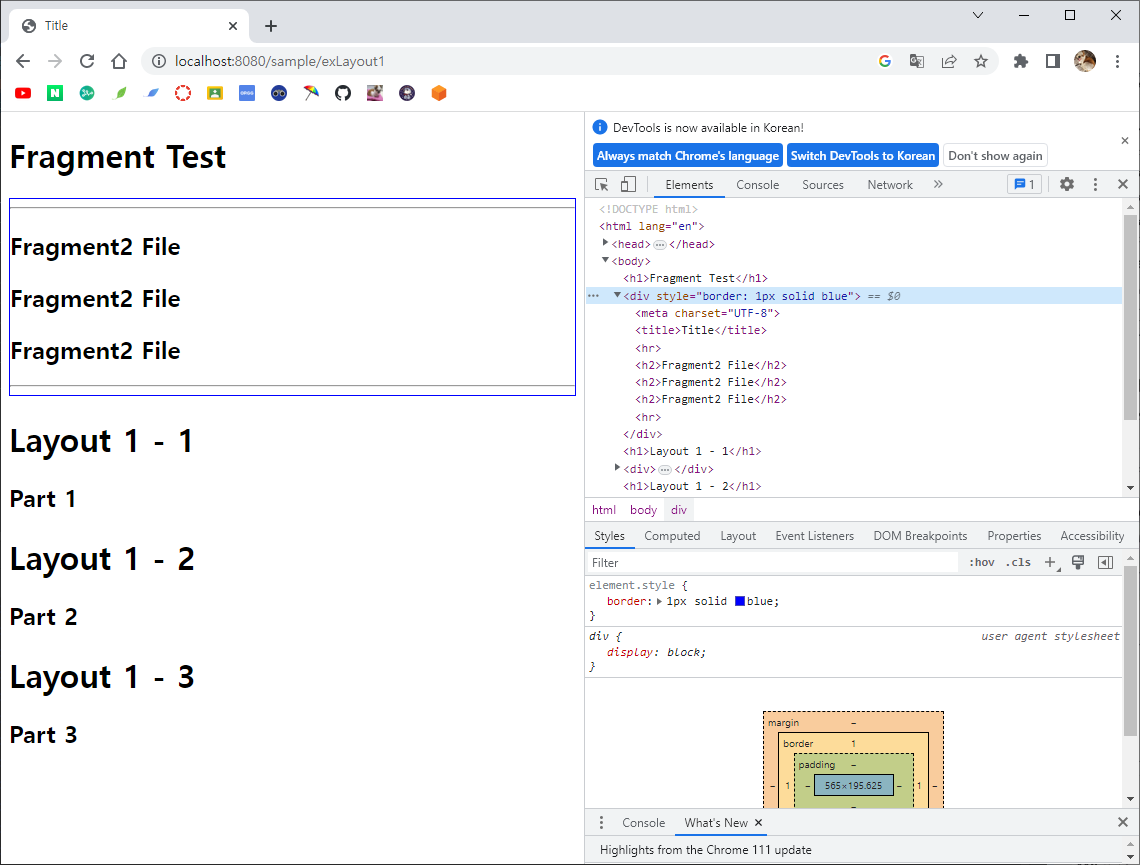Collapse the blue-bordered div node
The width and height of the screenshot is (1140, 865).
[x=617, y=295]
